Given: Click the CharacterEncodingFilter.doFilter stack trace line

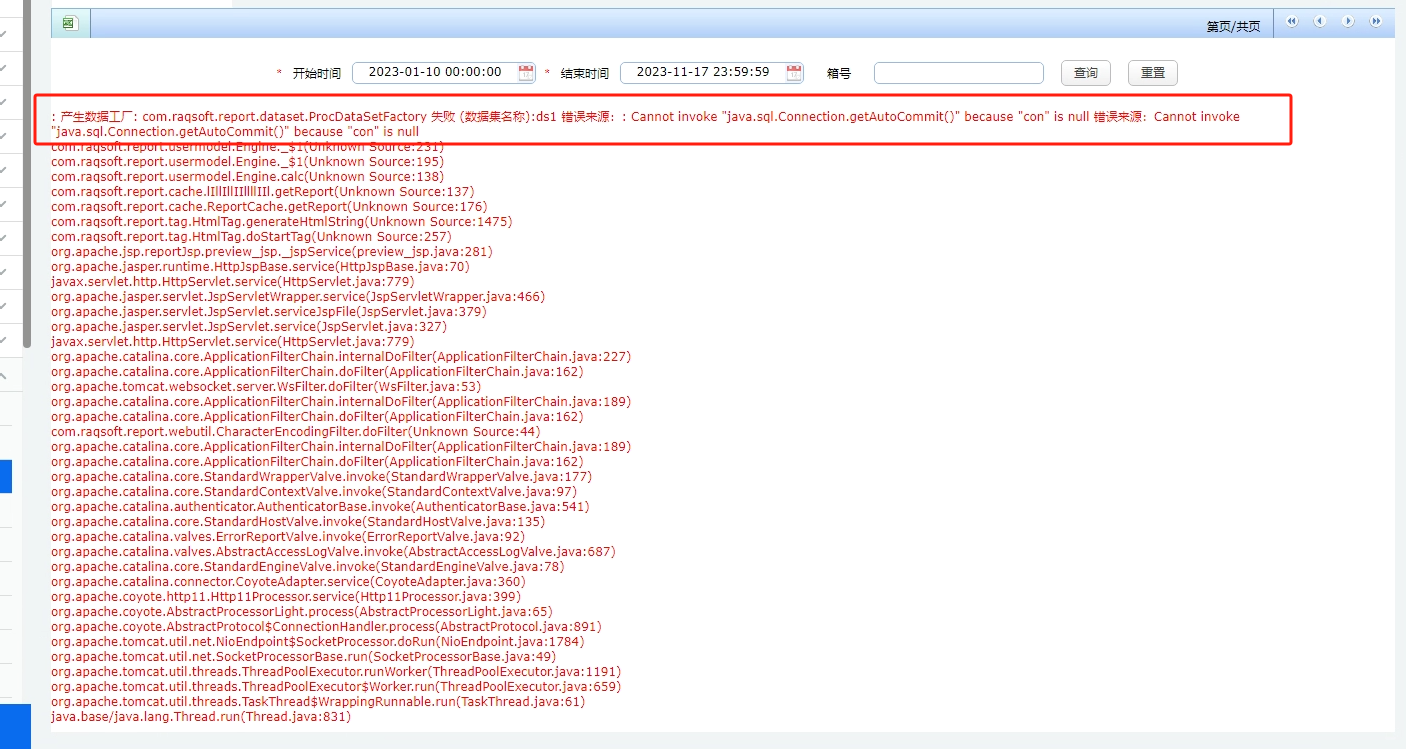Looking at the screenshot, I should pos(296,431).
